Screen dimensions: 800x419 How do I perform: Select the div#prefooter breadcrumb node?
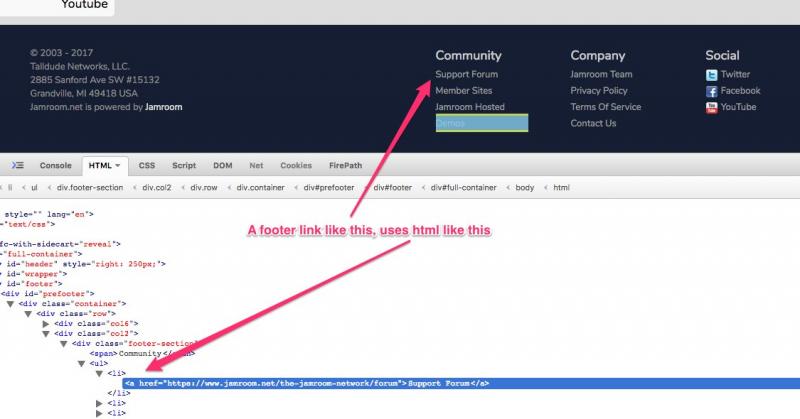point(329,187)
